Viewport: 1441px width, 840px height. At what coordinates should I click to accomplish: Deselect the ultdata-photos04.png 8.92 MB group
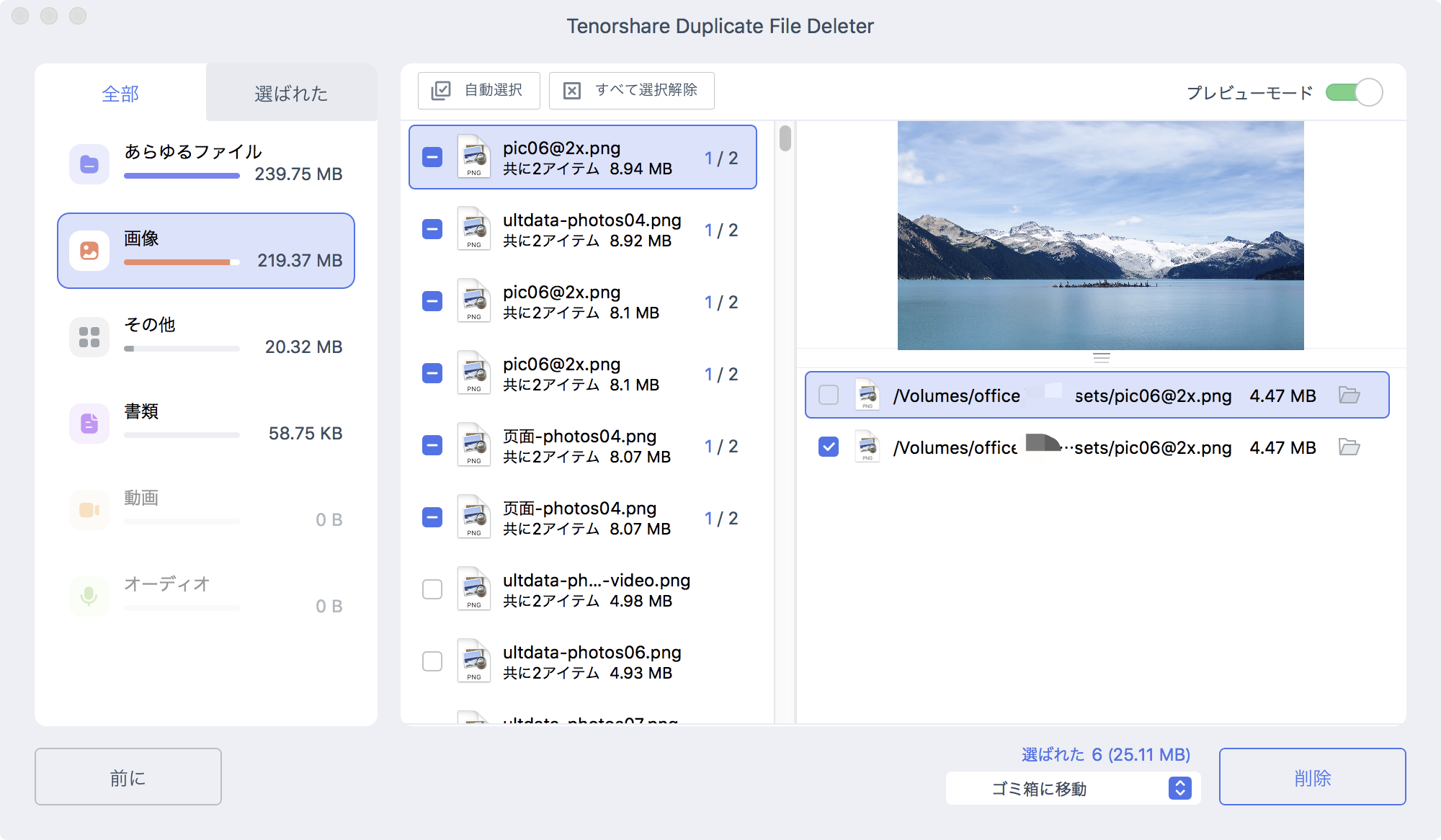pos(432,229)
